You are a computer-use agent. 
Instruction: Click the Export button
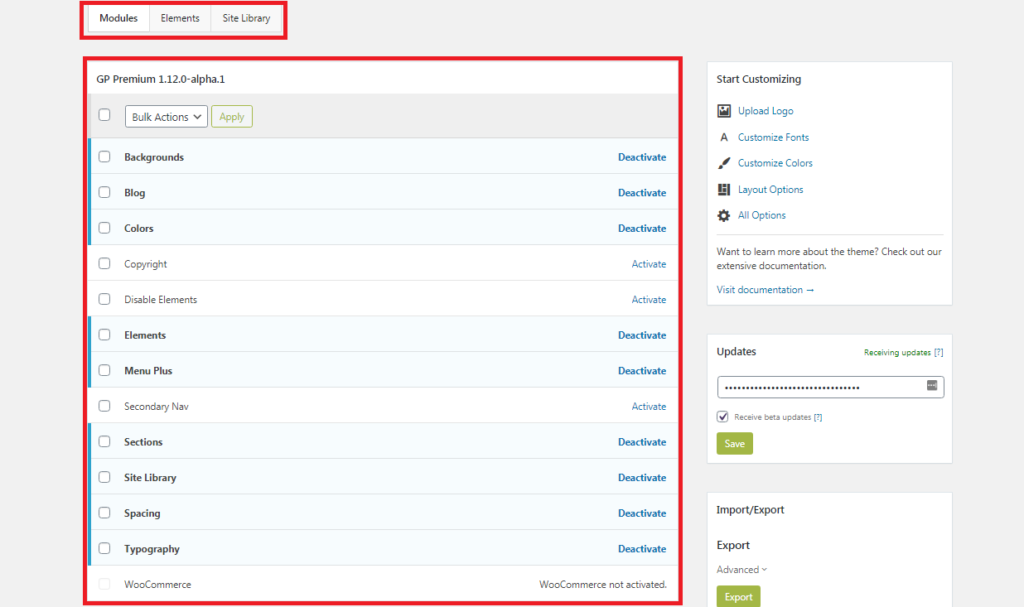738,596
